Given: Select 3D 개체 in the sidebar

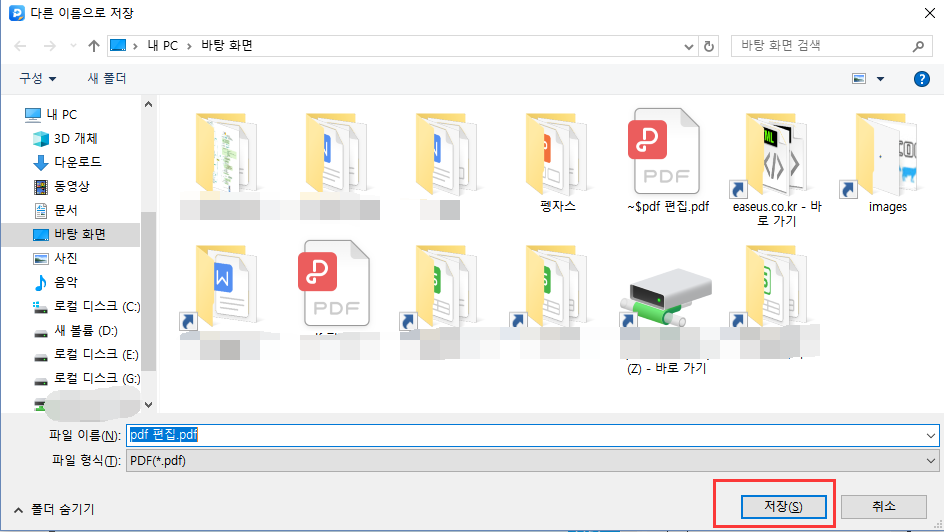Looking at the screenshot, I should click(x=65, y=138).
